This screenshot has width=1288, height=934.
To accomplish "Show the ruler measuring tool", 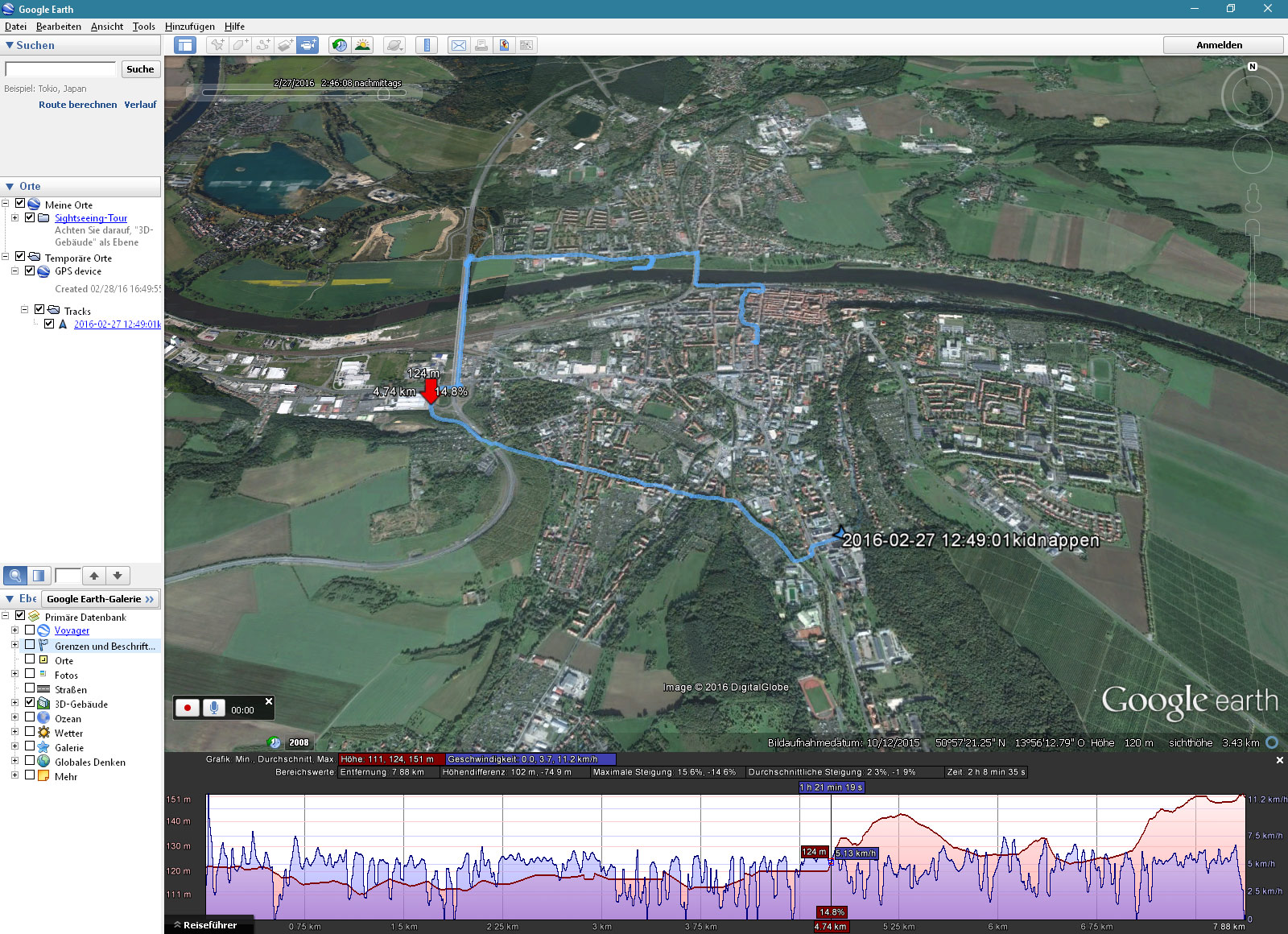I will point(427,45).
